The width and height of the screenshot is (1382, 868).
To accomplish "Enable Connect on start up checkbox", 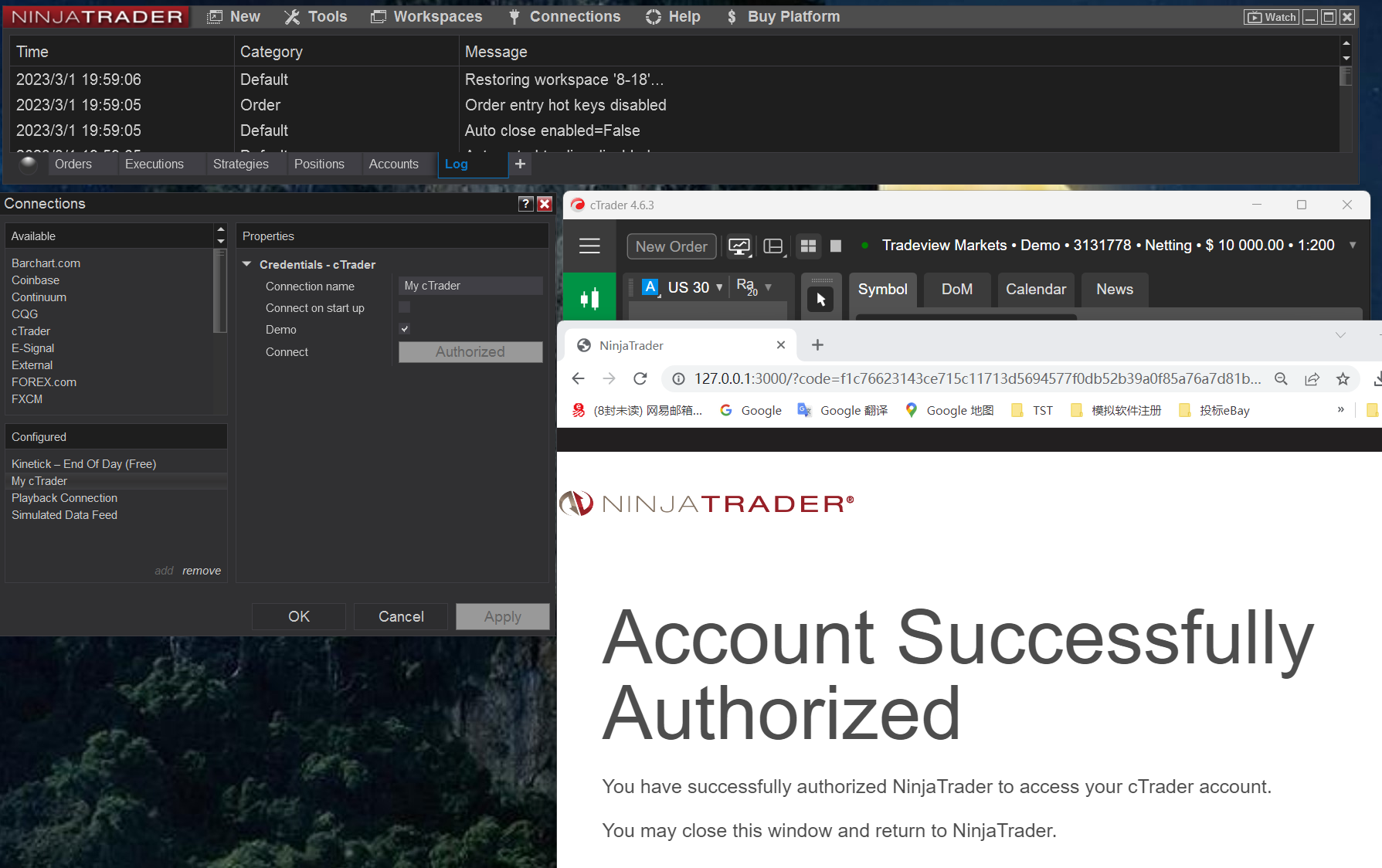I will click(x=405, y=307).
